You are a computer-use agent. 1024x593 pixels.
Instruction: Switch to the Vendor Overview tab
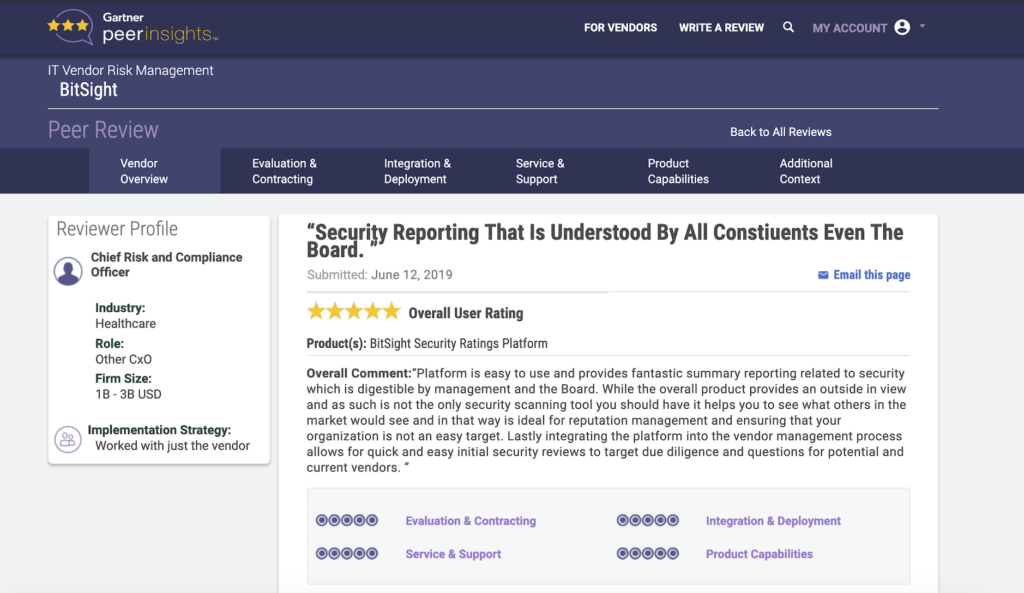tap(155, 171)
